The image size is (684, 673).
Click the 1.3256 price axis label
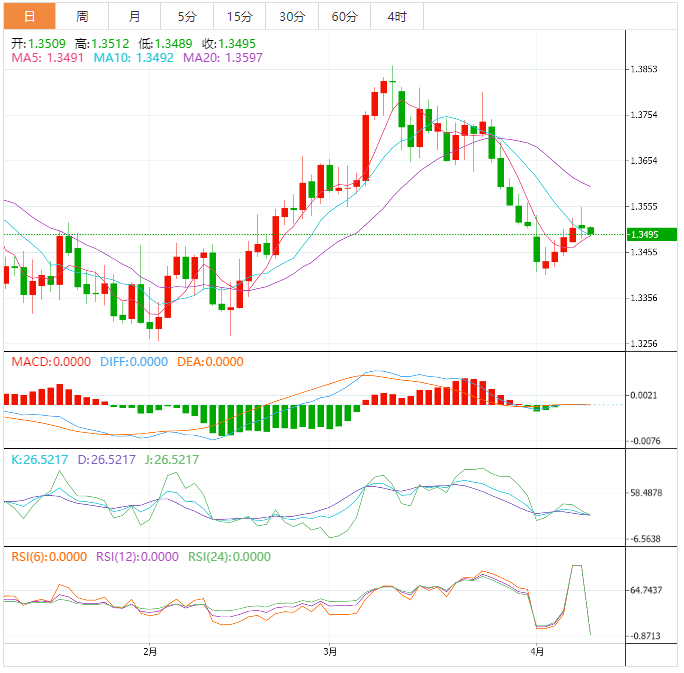point(644,344)
